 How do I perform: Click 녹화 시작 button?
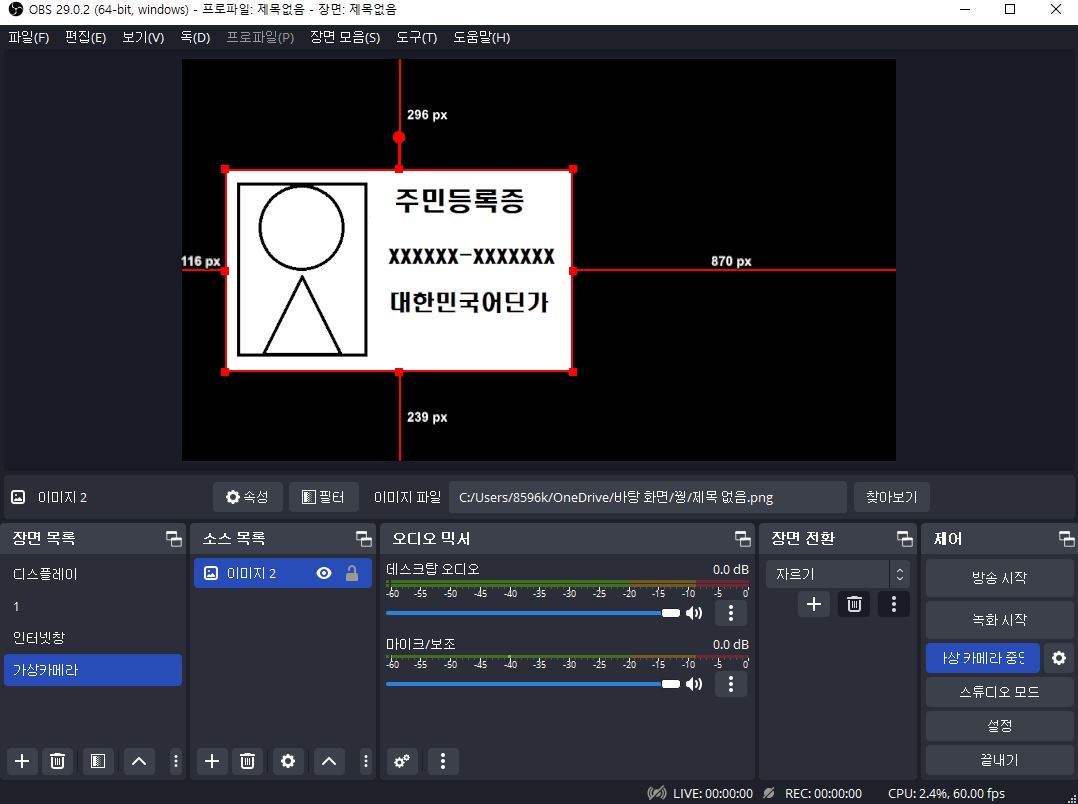(x=999, y=620)
